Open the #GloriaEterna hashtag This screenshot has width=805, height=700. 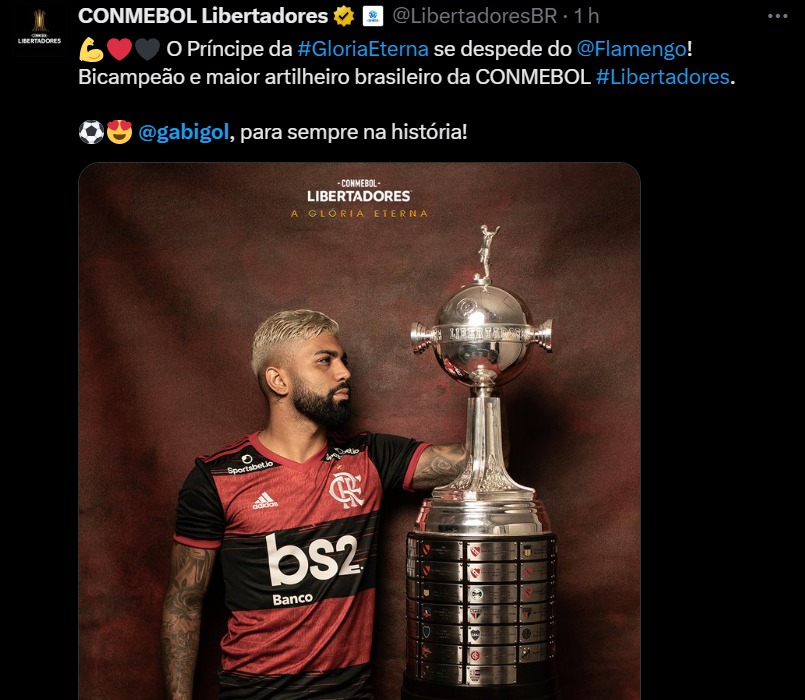362,49
